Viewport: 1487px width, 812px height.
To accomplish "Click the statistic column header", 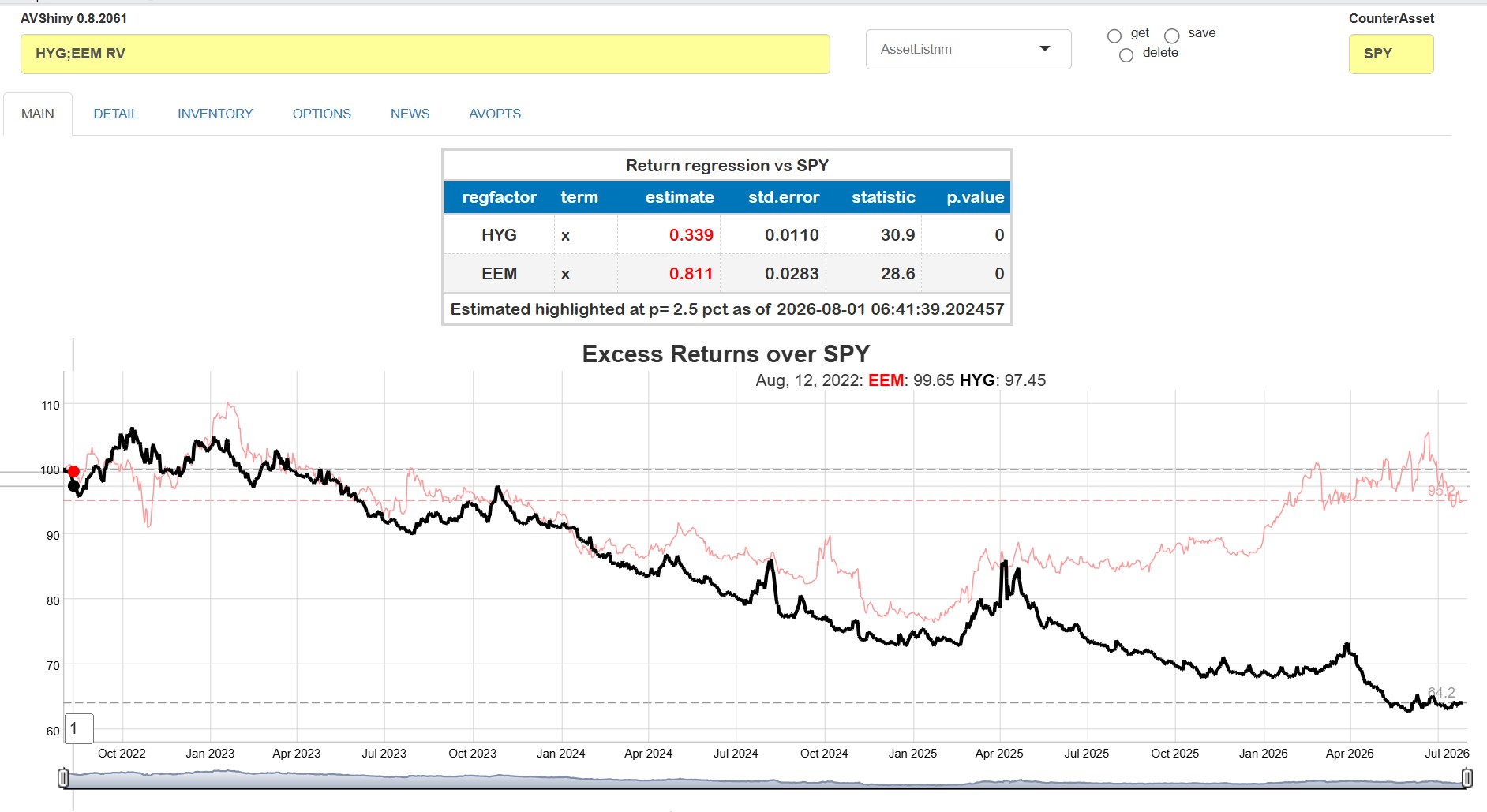I will click(883, 197).
